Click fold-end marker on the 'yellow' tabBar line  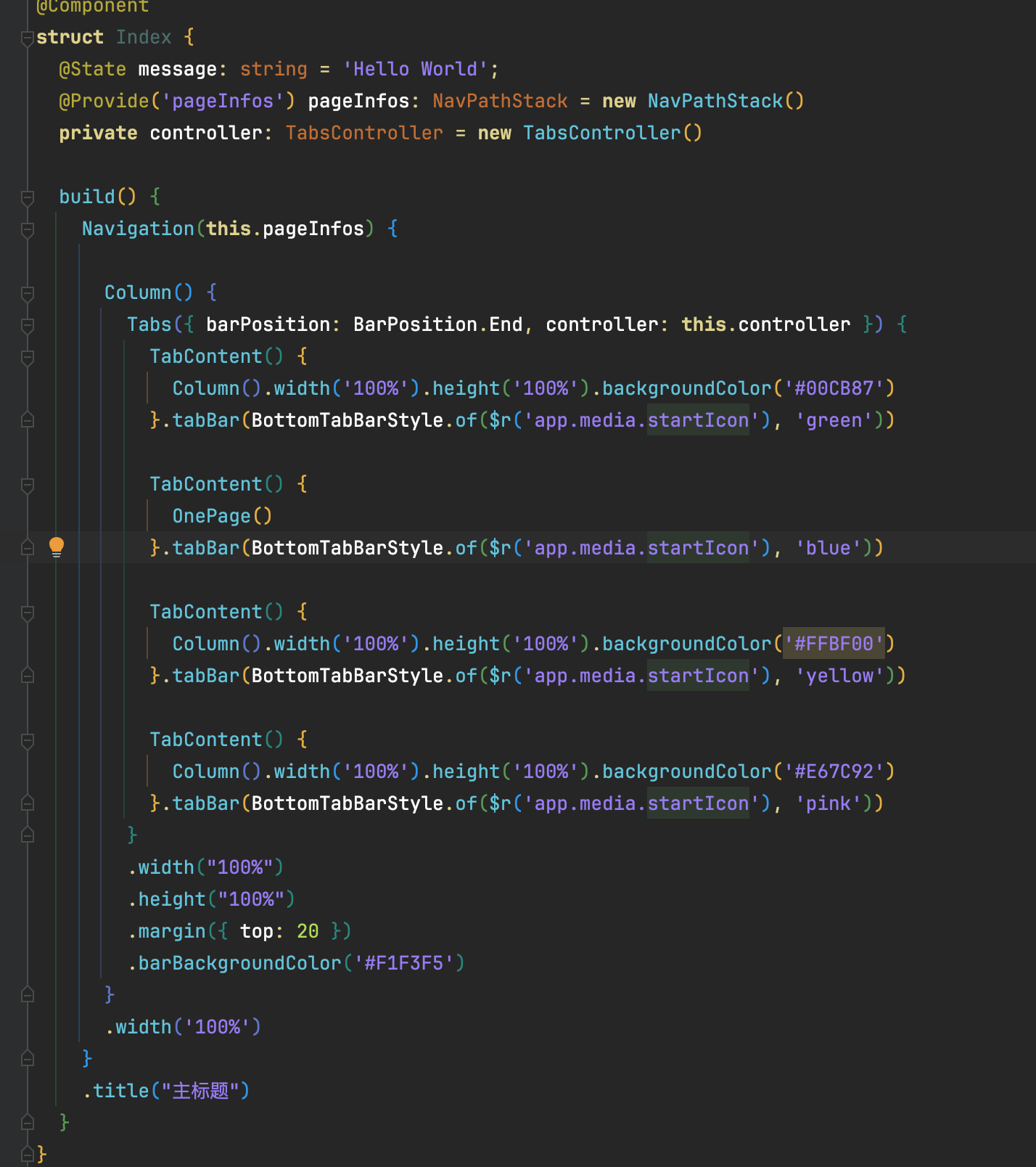coord(28,676)
